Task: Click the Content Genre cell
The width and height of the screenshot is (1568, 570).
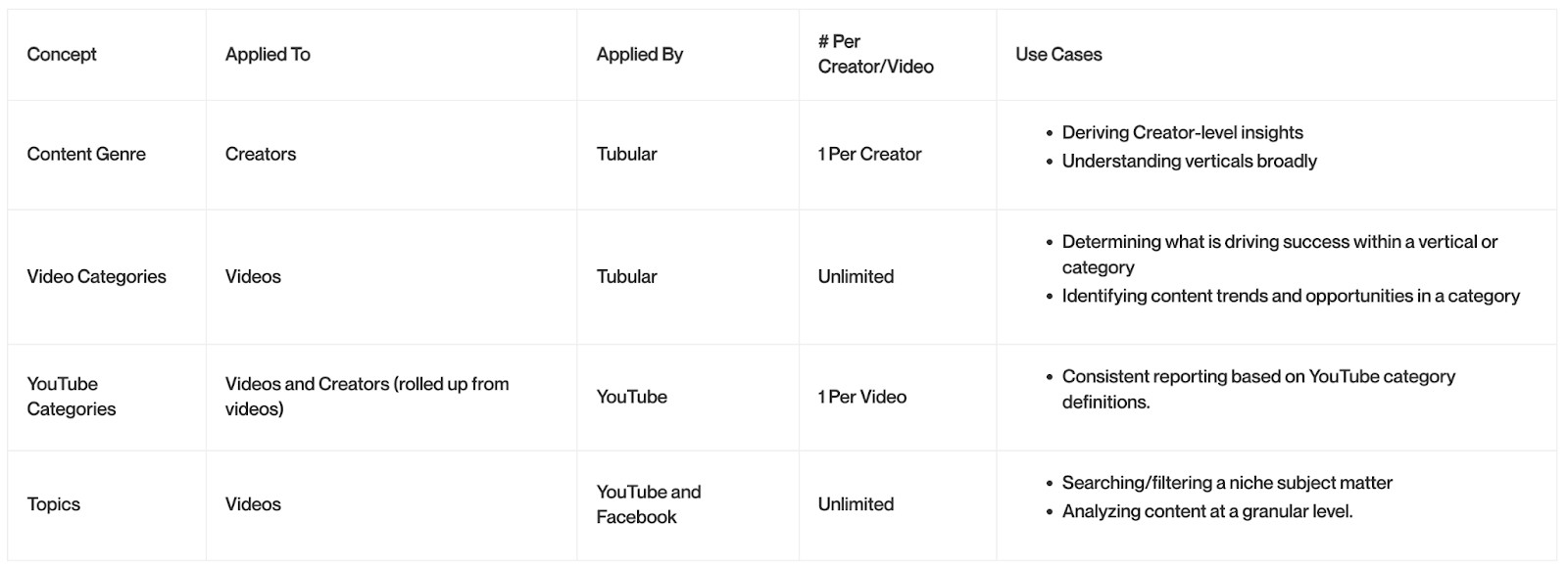Action: [x=86, y=154]
